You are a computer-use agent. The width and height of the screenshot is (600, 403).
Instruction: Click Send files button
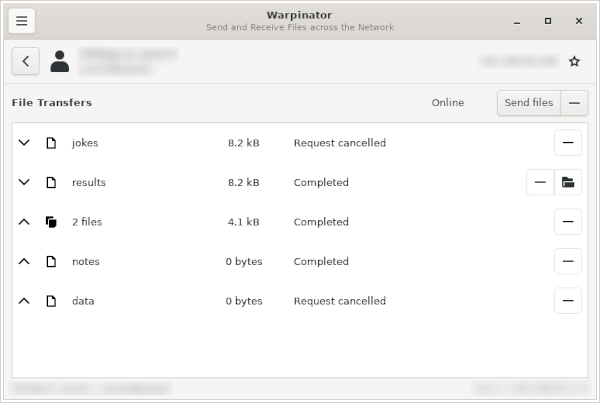coord(529,103)
